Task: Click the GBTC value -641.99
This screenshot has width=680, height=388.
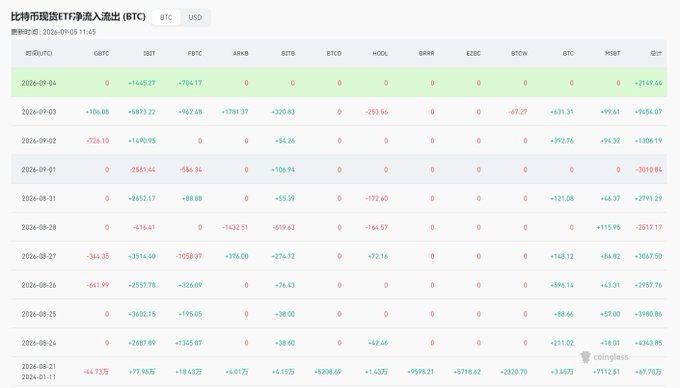Action: click(x=98, y=285)
